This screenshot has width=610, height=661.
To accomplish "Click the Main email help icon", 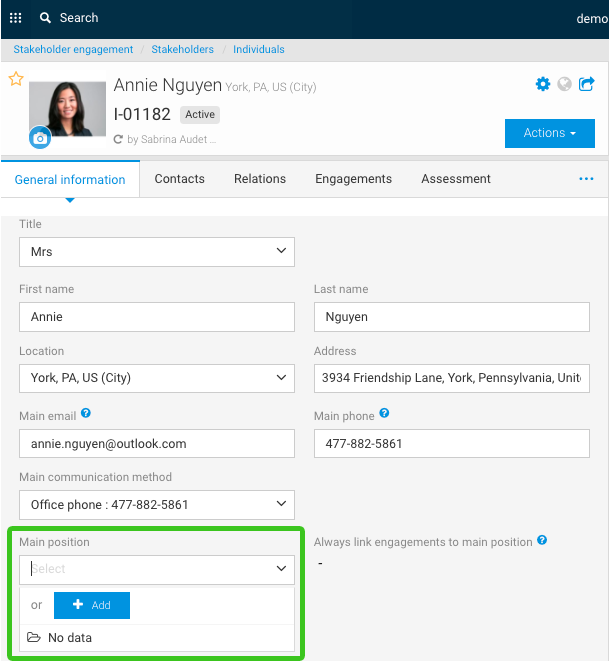I will [x=86, y=413].
